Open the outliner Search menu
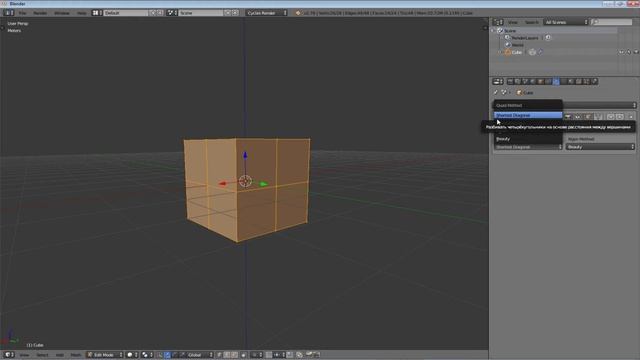The image size is (640, 360). [x=531, y=22]
